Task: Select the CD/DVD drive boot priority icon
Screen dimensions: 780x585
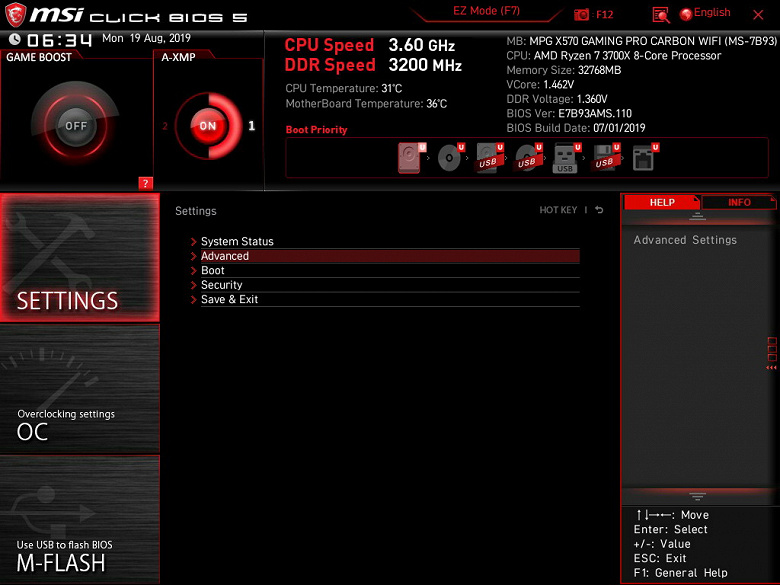Action: pyautogui.click(x=450, y=158)
